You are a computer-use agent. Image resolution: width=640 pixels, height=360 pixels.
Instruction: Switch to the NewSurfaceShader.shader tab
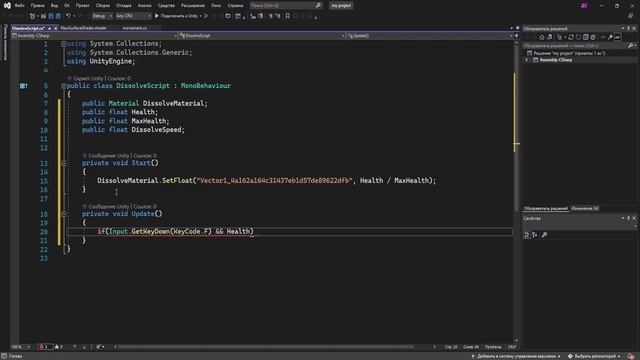[83, 28]
